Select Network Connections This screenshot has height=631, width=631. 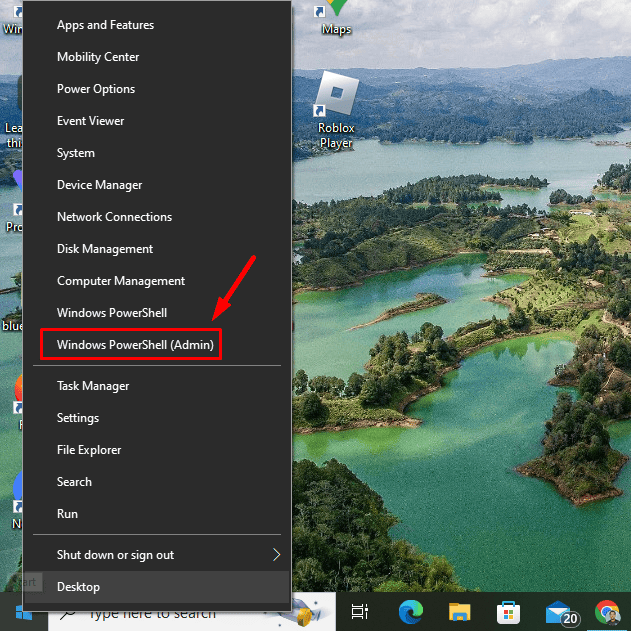tap(157, 217)
